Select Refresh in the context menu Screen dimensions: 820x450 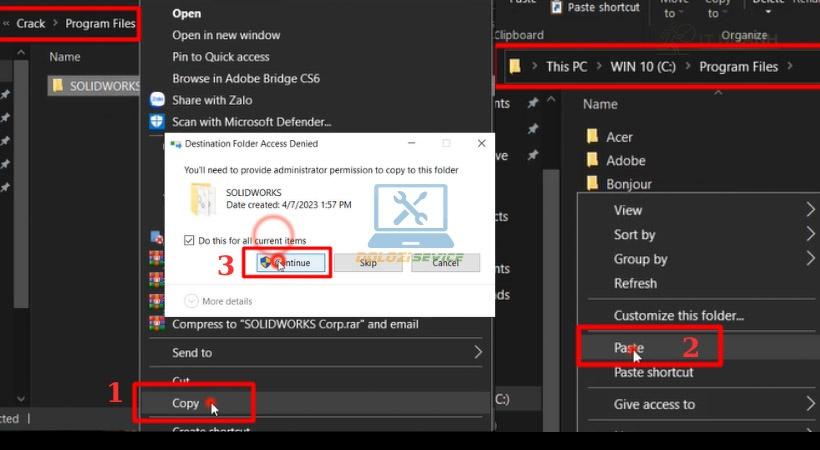click(x=636, y=283)
